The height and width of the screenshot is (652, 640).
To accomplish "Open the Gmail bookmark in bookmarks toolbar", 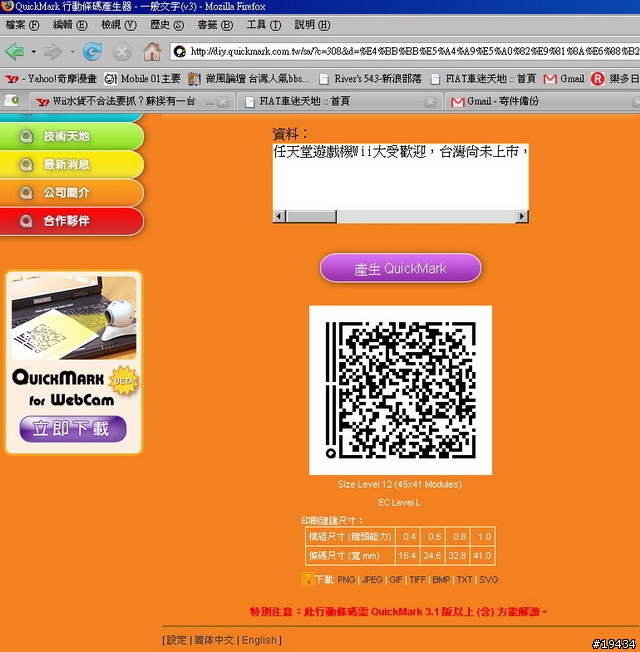I will click(564, 79).
